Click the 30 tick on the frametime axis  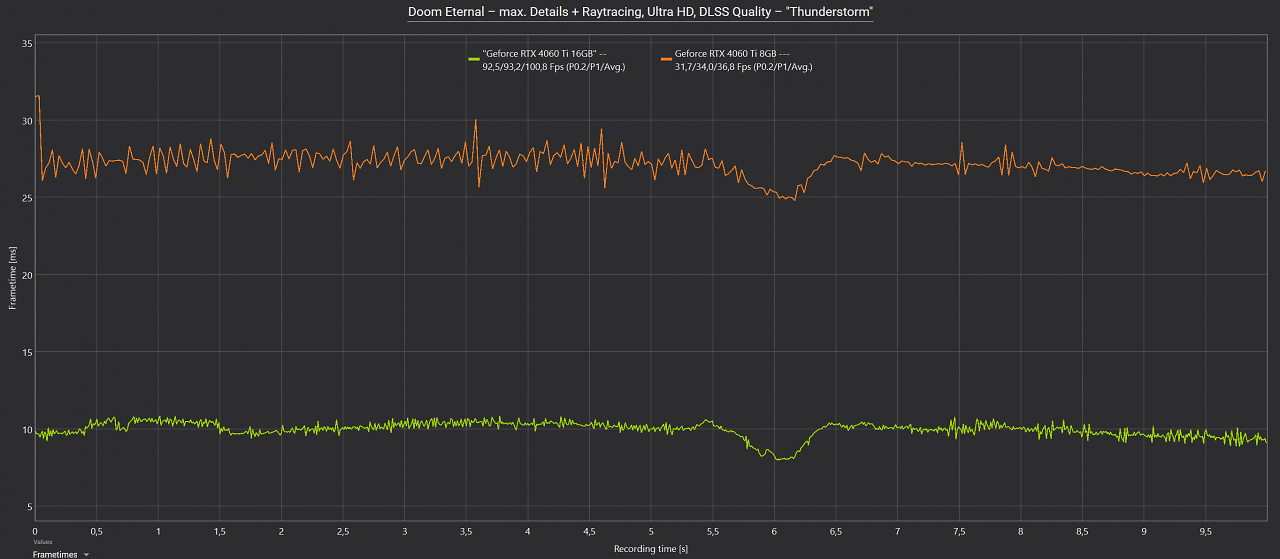click(x=27, y=121)
